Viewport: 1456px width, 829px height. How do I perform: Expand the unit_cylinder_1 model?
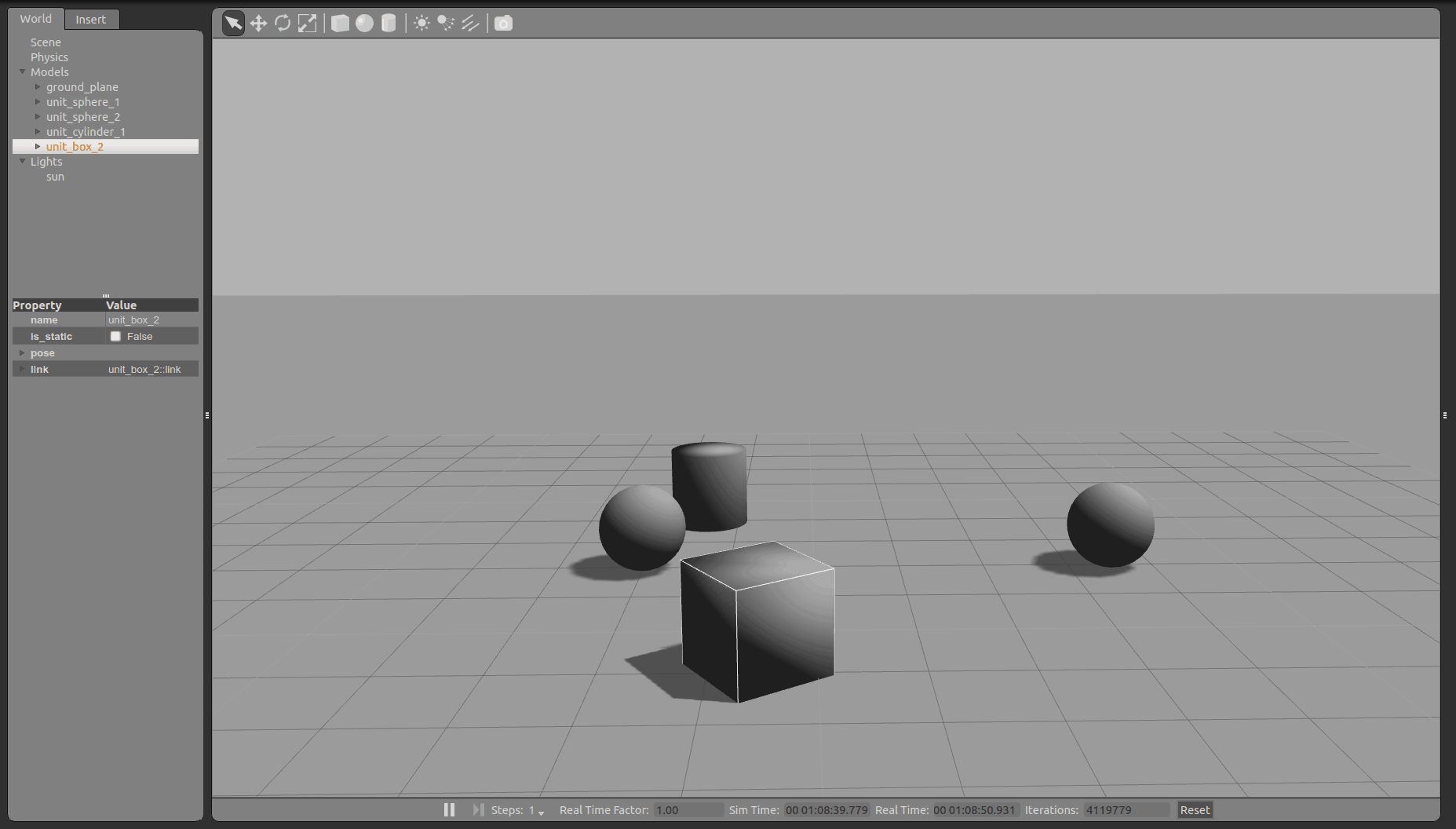pyautogui.click(x=38, y=131)
